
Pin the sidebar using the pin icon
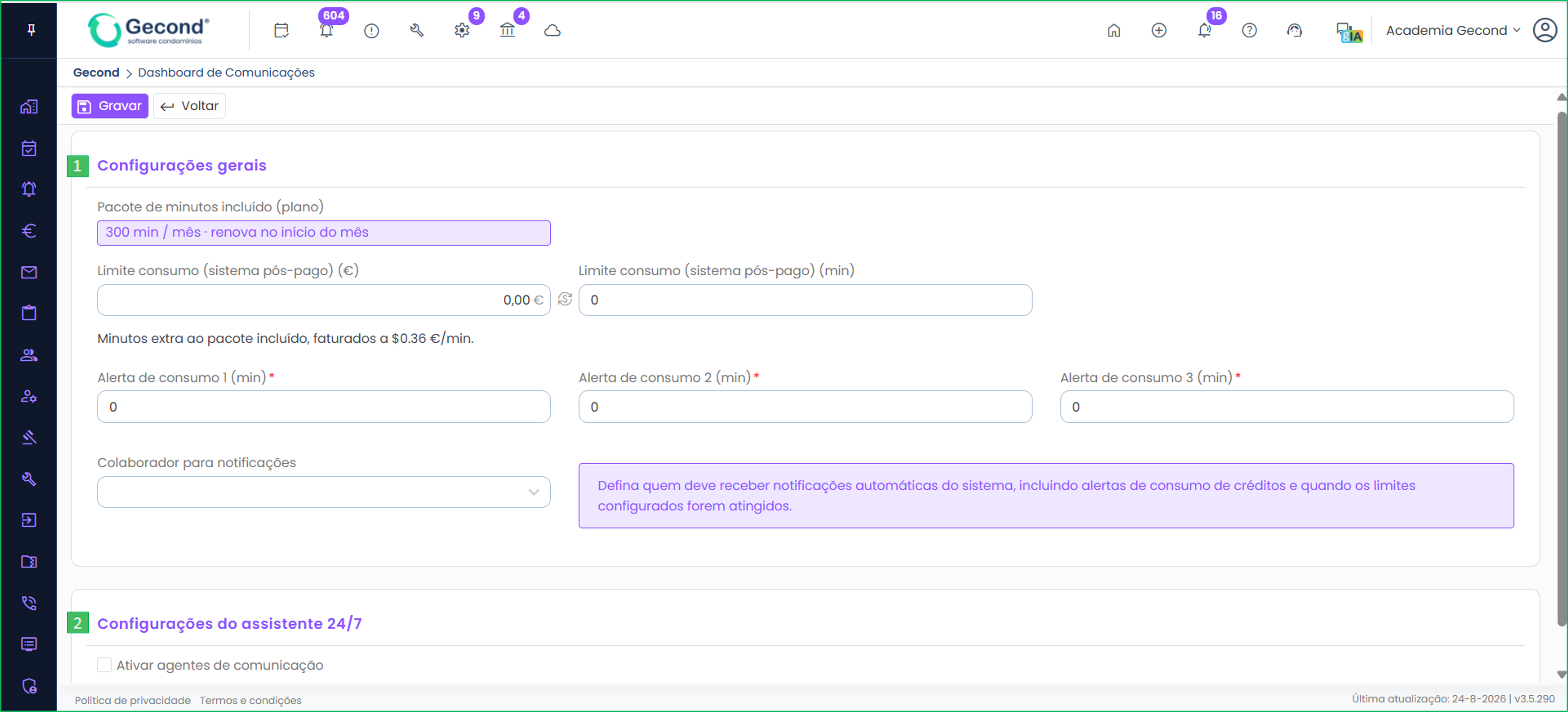[31, 30]
